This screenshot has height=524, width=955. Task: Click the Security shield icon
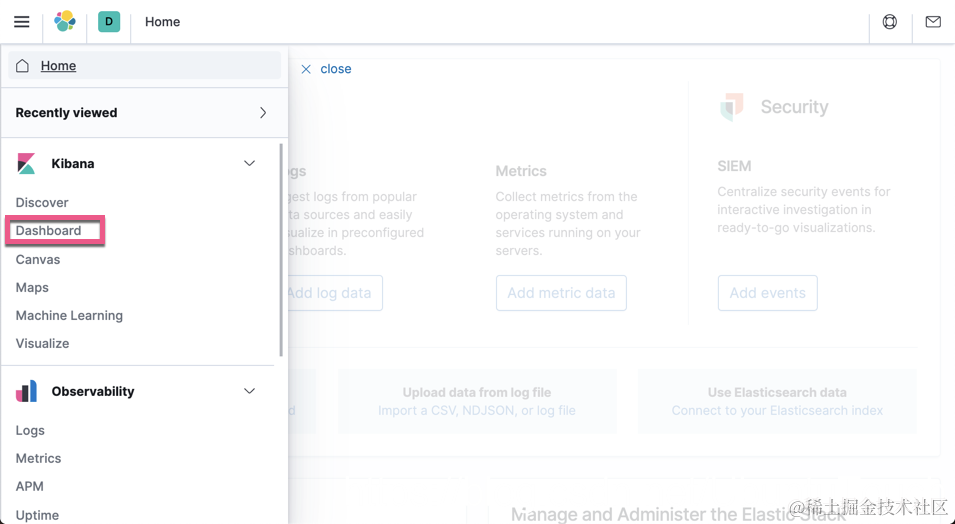tap(732, 107)
